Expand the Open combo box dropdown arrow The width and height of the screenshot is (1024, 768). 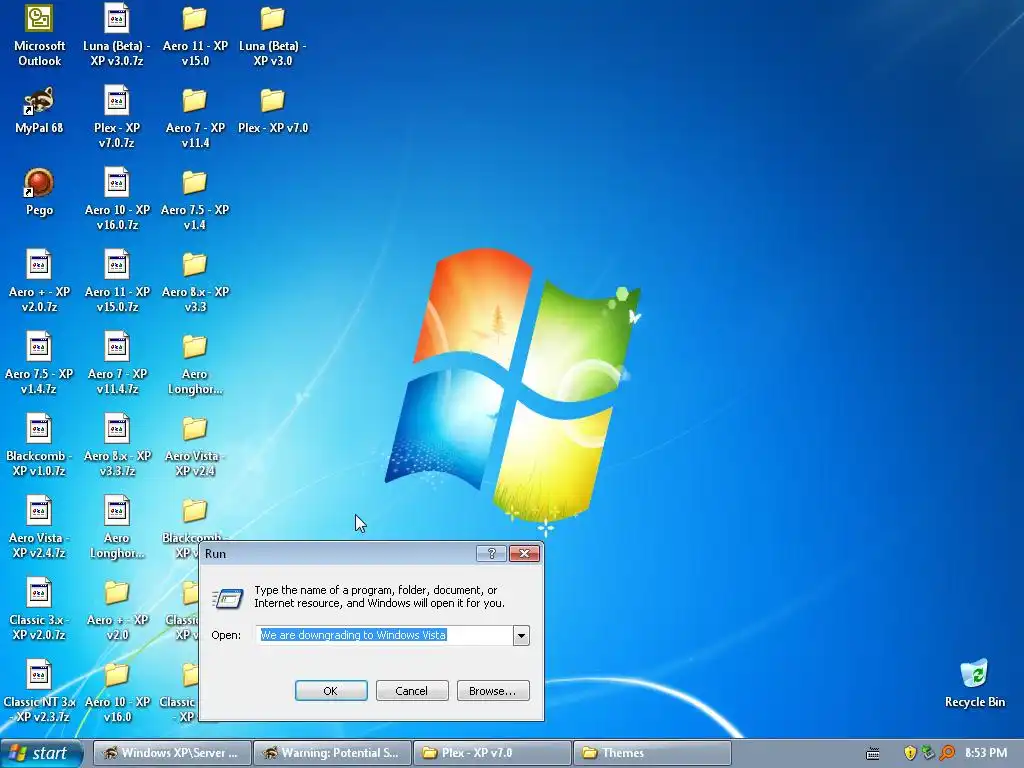(x=521, y=635)
